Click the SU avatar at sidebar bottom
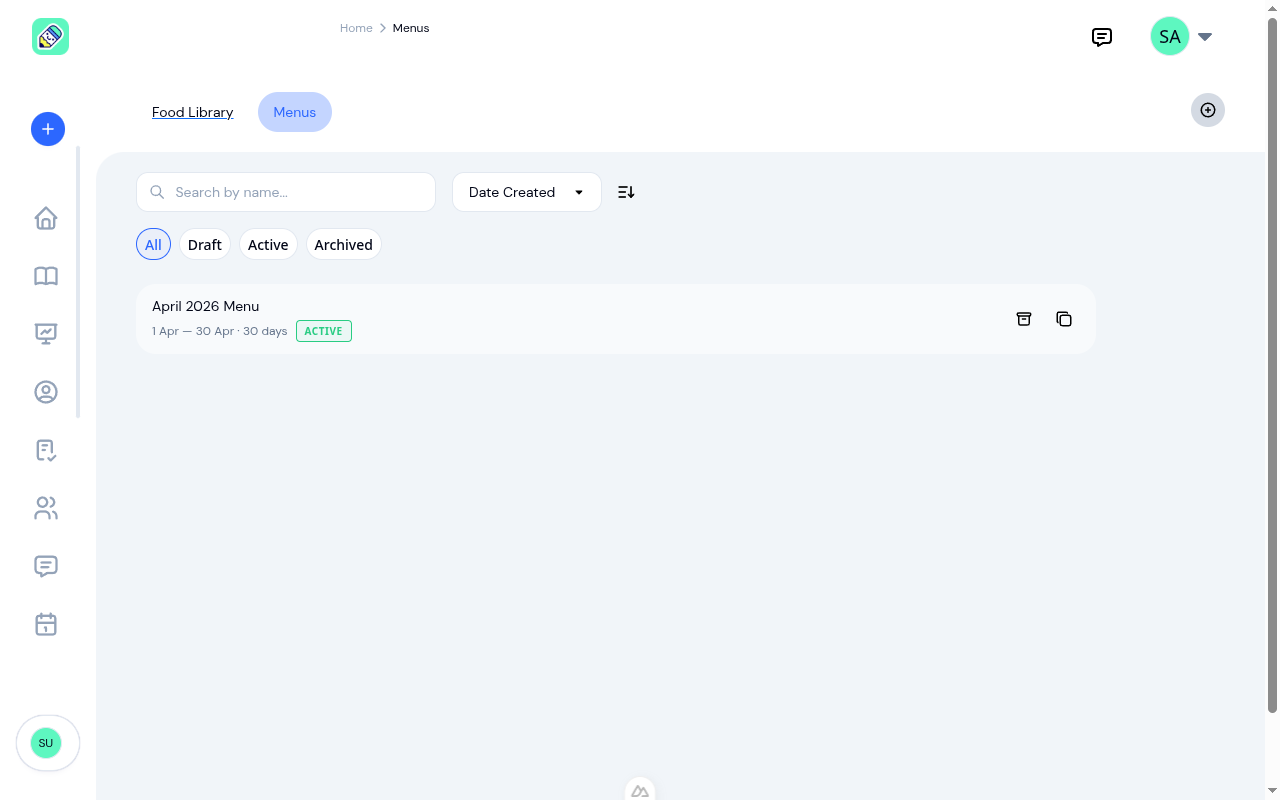 coord(46,743)
